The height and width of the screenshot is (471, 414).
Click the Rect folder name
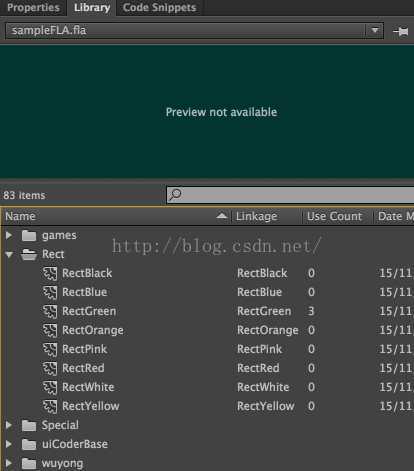click(53, 254)
